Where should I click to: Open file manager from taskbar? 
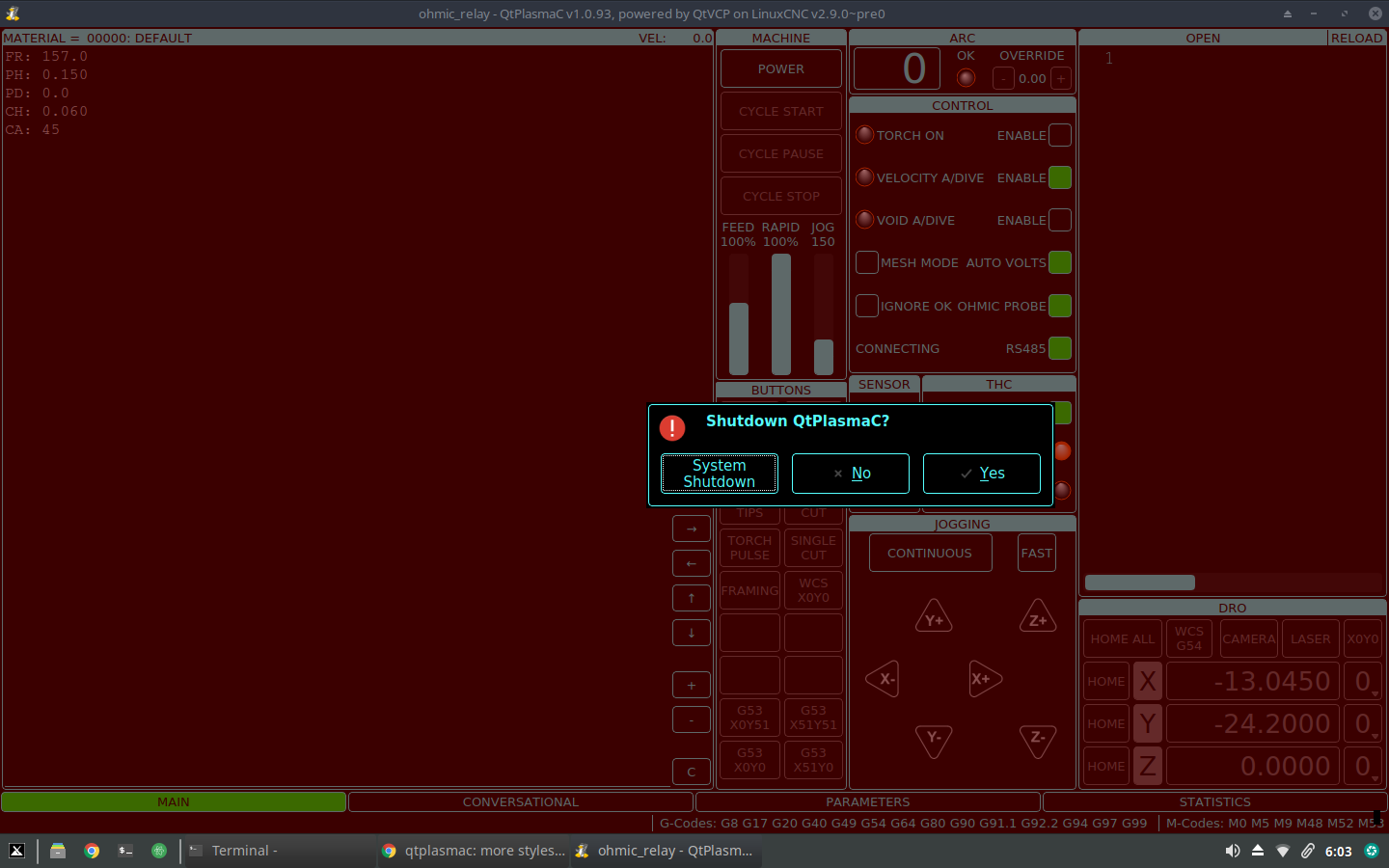[x=58, y=851]
